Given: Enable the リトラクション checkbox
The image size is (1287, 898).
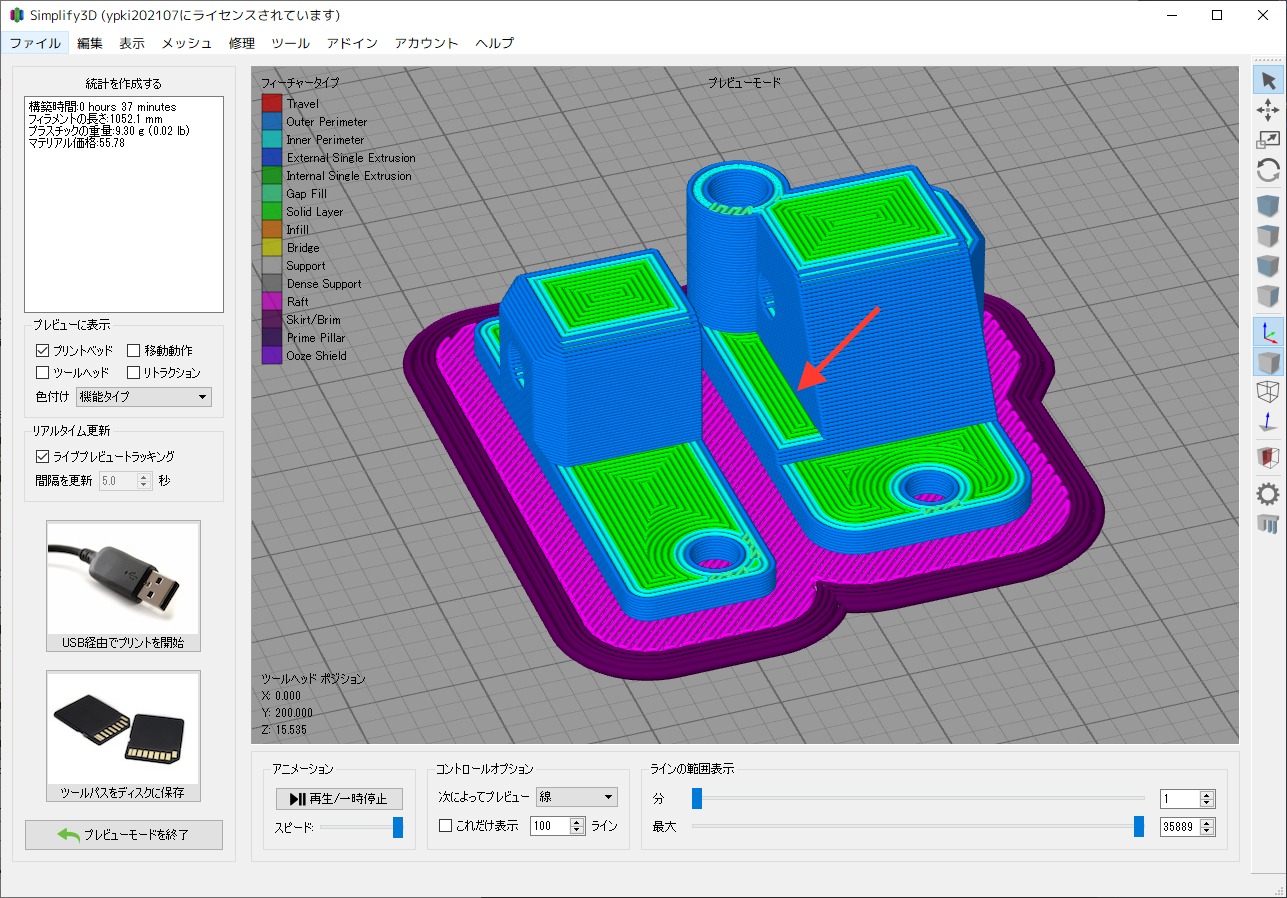Looking at the screenshot, I should 134,373.
